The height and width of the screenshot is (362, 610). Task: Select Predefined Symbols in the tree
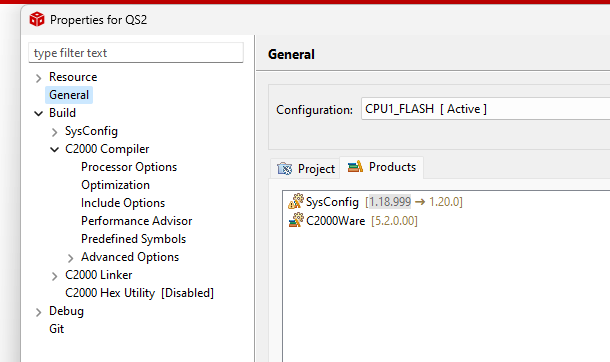(x=133, y=239)
